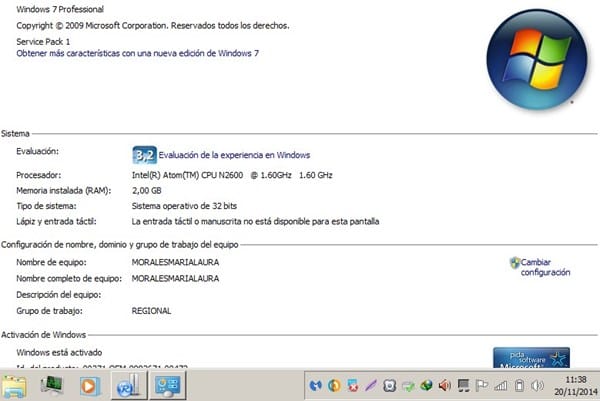Launch Windows Media Player from taskbar
The width and height of the screenshot is (600, 401).
(90, 386)
